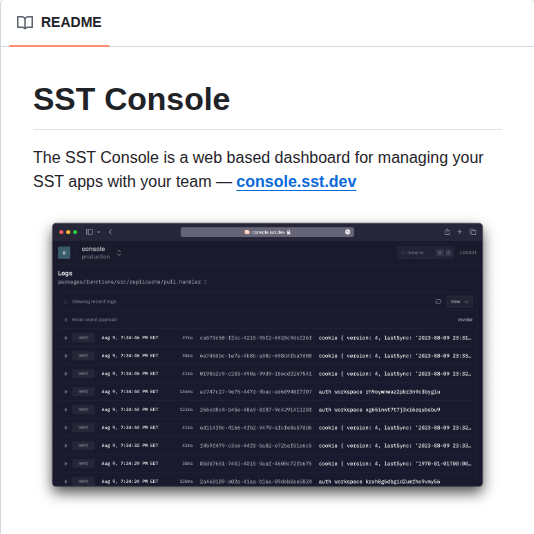Click the back arrow in screenshot's browser toolbar

(110, 232)
